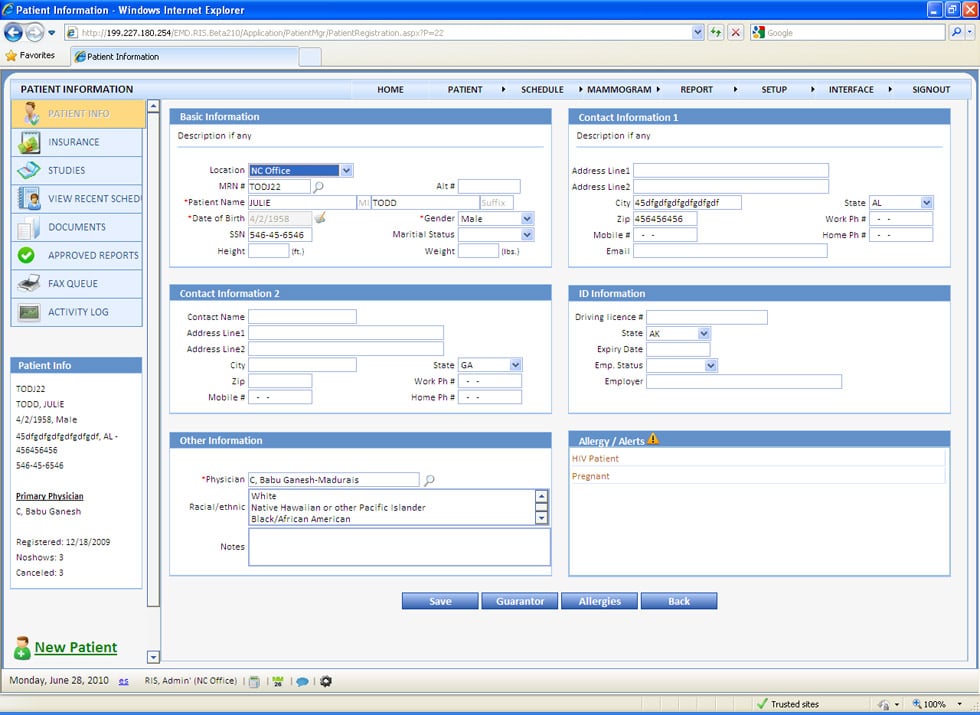Expand the Gender dropdown
980x715 pixels.
tap(527, 219)
